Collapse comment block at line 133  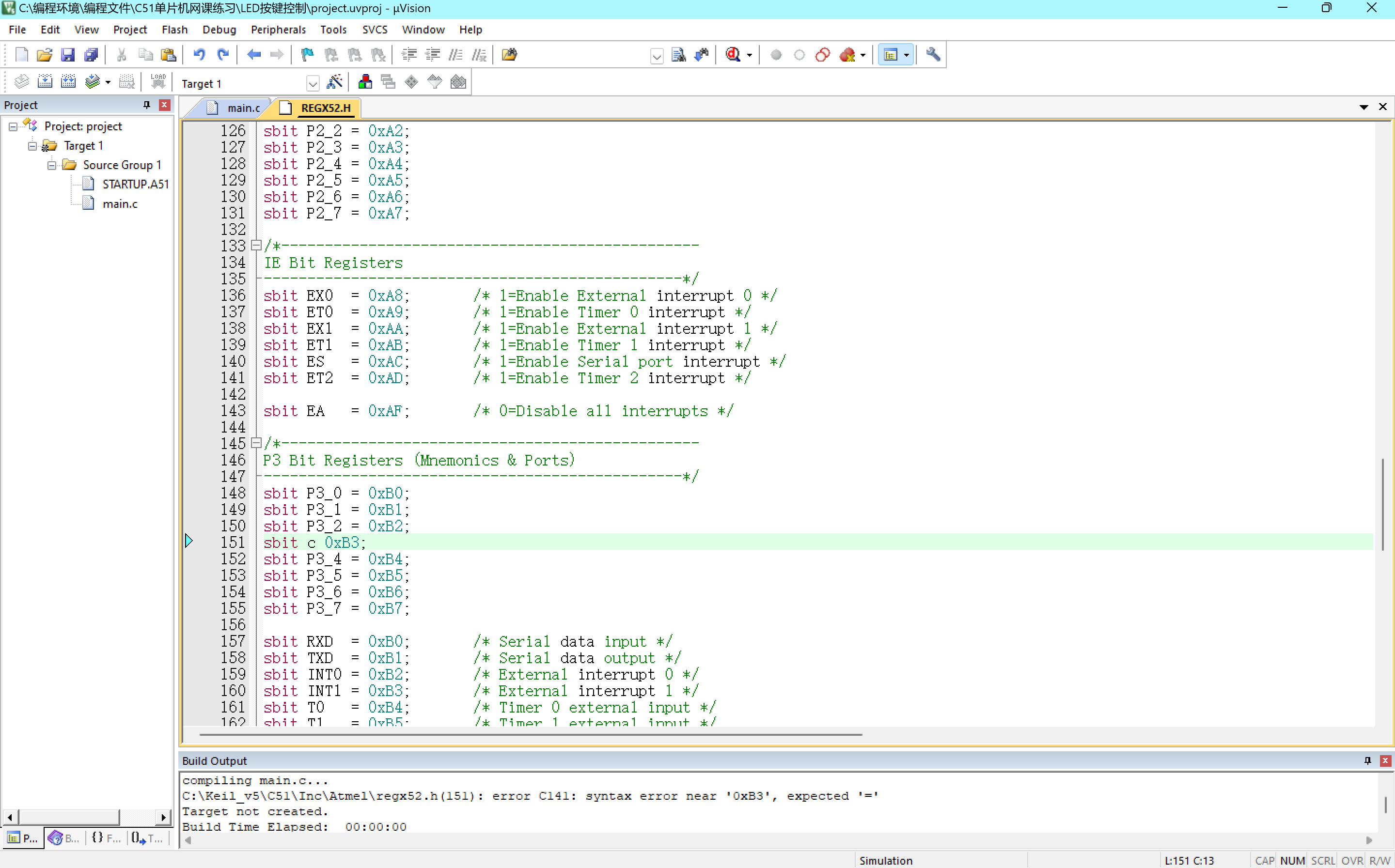click(x=257, y=245)
